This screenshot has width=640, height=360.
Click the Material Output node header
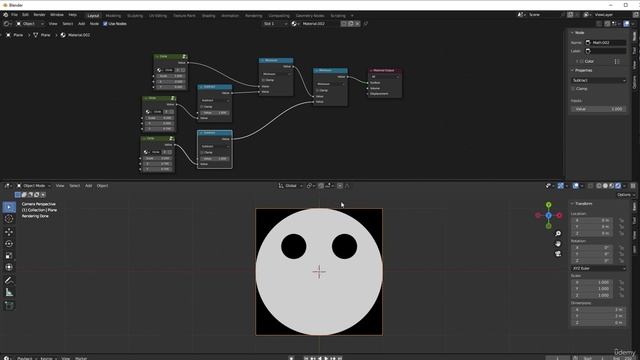coord(385,71)
